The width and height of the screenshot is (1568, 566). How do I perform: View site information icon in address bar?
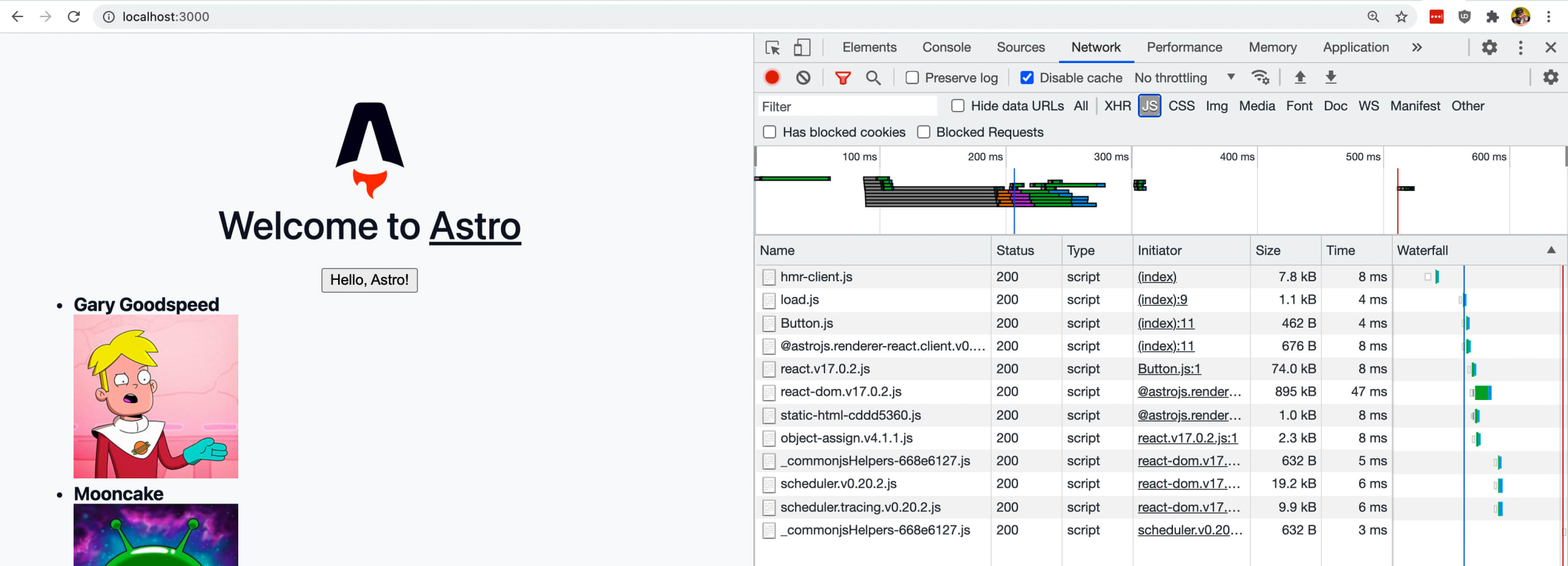[108, 17]
